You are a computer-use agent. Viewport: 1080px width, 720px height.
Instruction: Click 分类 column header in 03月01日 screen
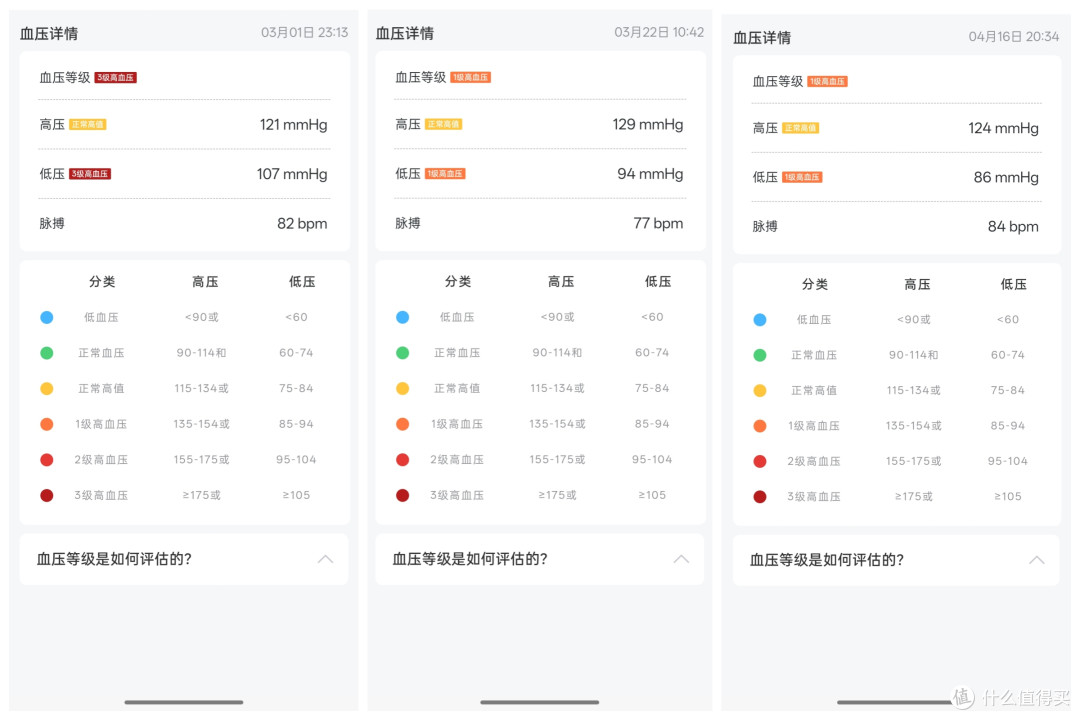click(102, 282)
